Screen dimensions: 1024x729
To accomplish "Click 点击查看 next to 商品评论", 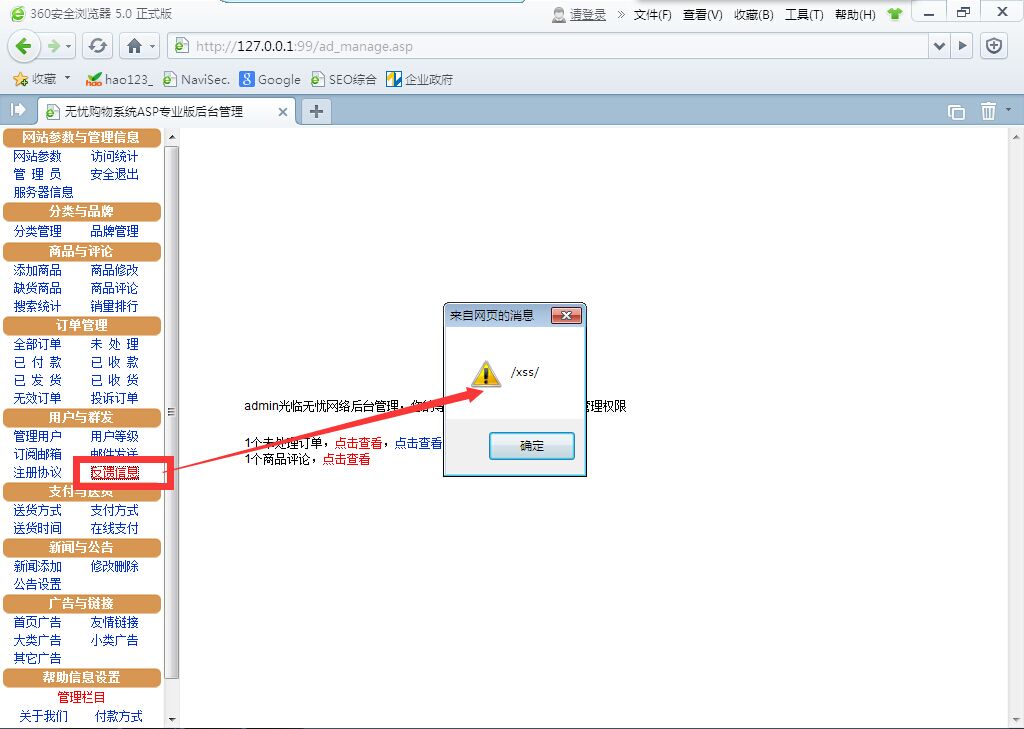I will point(346,460).
